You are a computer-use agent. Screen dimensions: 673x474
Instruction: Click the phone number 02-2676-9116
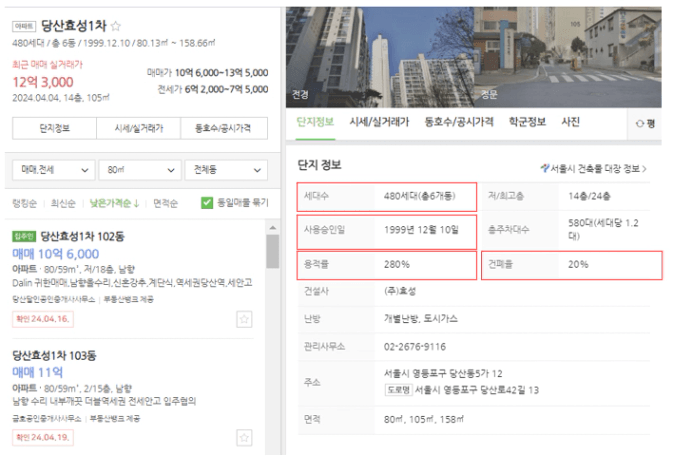pos(415,346)
